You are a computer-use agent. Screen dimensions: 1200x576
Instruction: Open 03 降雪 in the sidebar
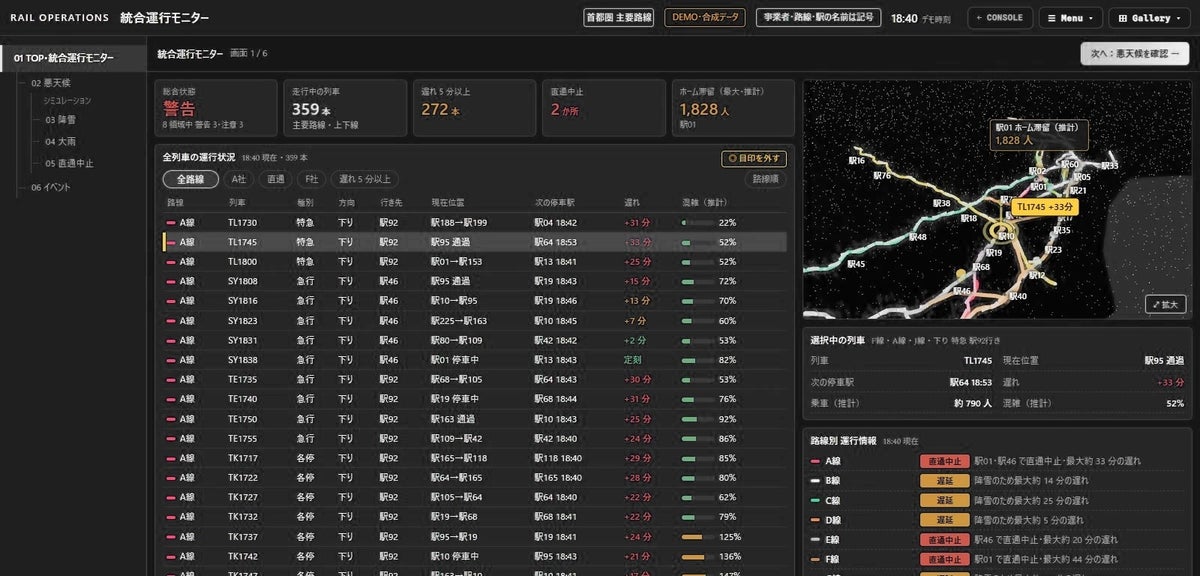point(59,120)
